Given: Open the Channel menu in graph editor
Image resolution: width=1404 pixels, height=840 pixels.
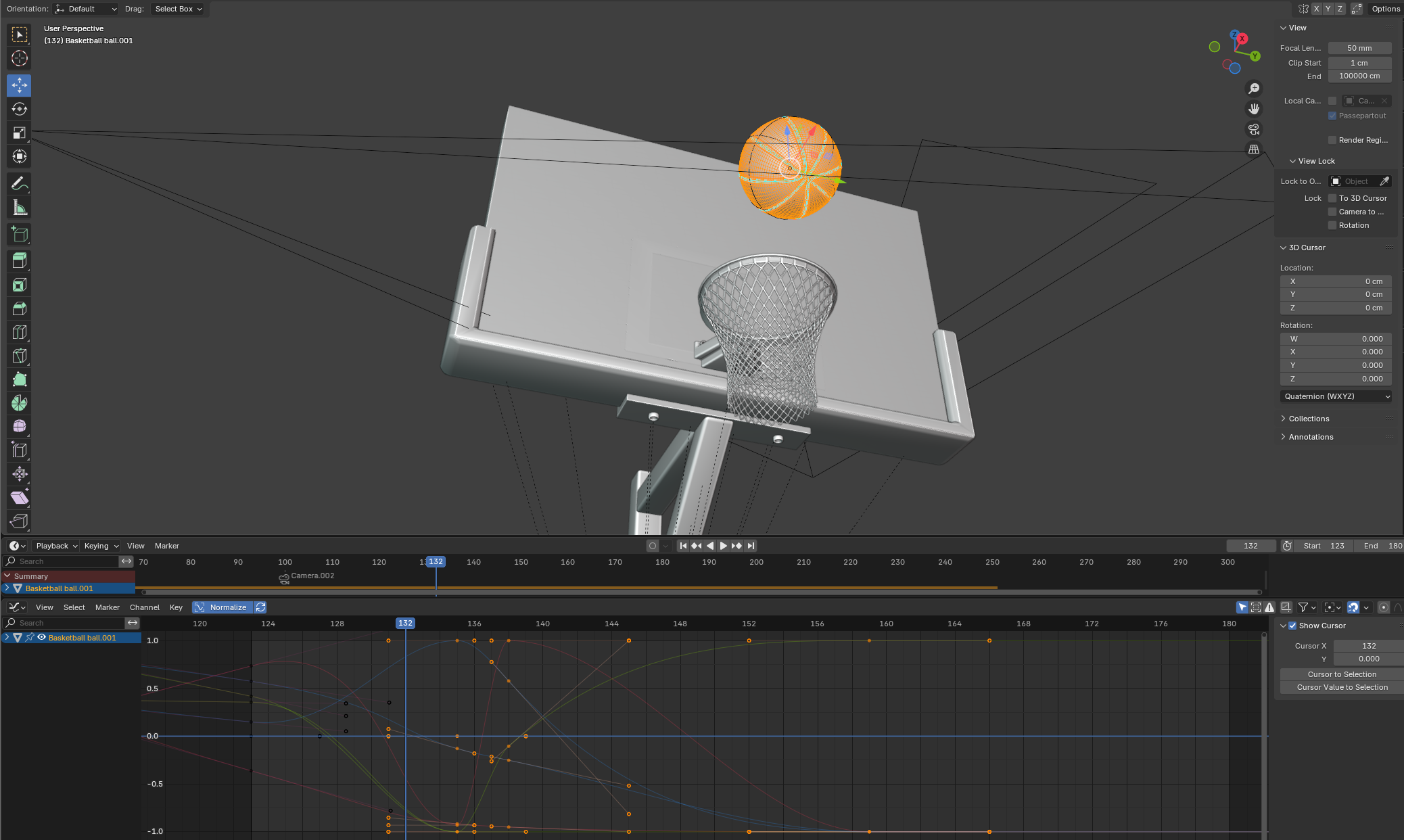Looking at the screenshot, I should [145, 607].
